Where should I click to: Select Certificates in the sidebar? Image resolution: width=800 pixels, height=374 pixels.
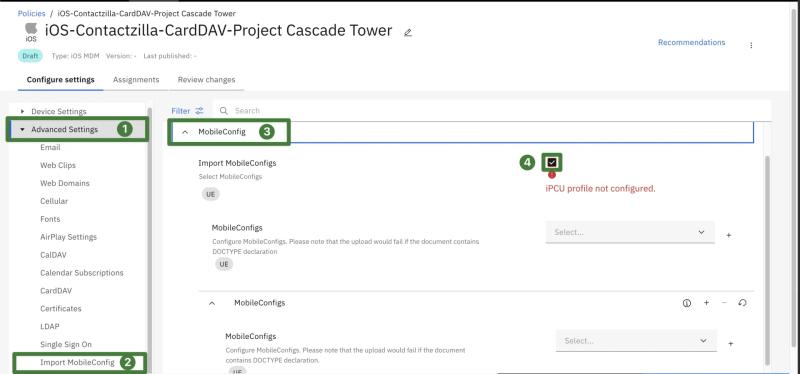pos(61,309)
